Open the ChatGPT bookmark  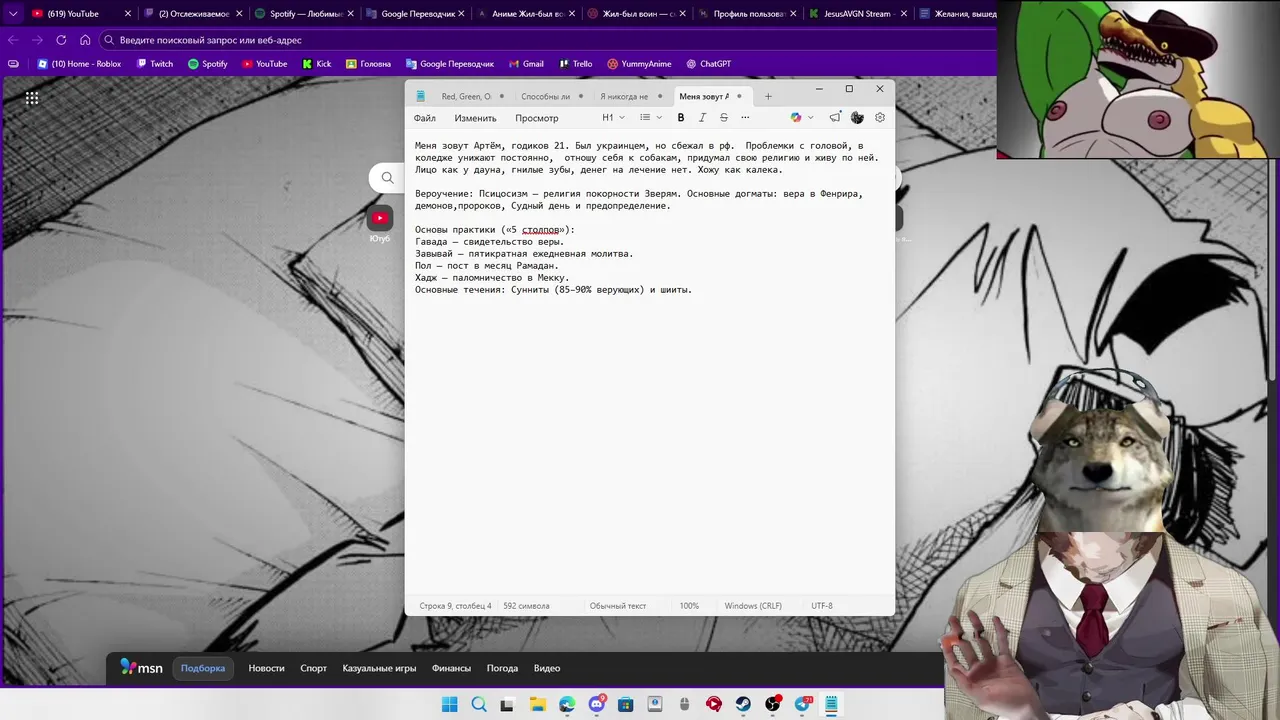[708, 64]
